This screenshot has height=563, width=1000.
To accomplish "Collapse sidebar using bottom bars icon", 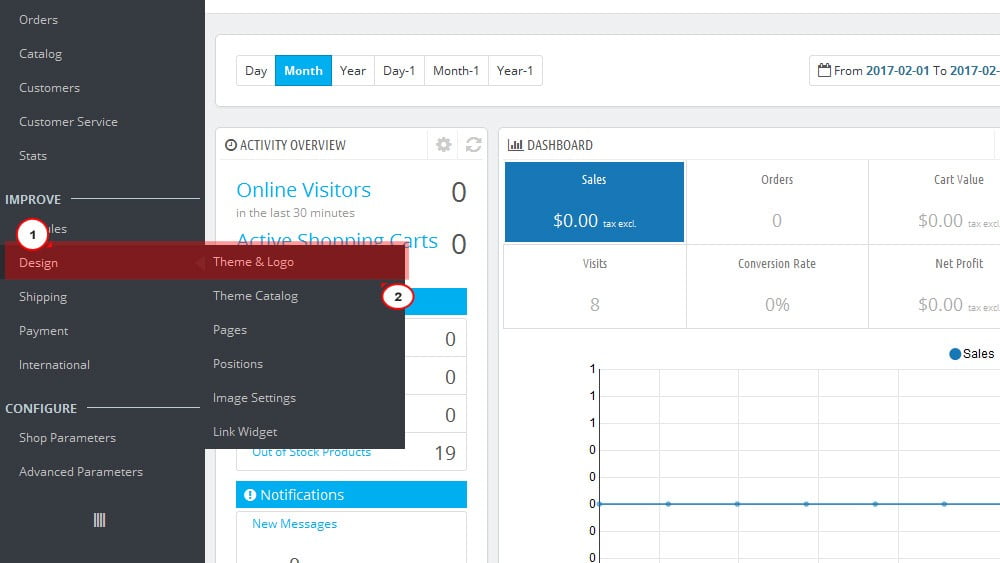I will point(99,520).
